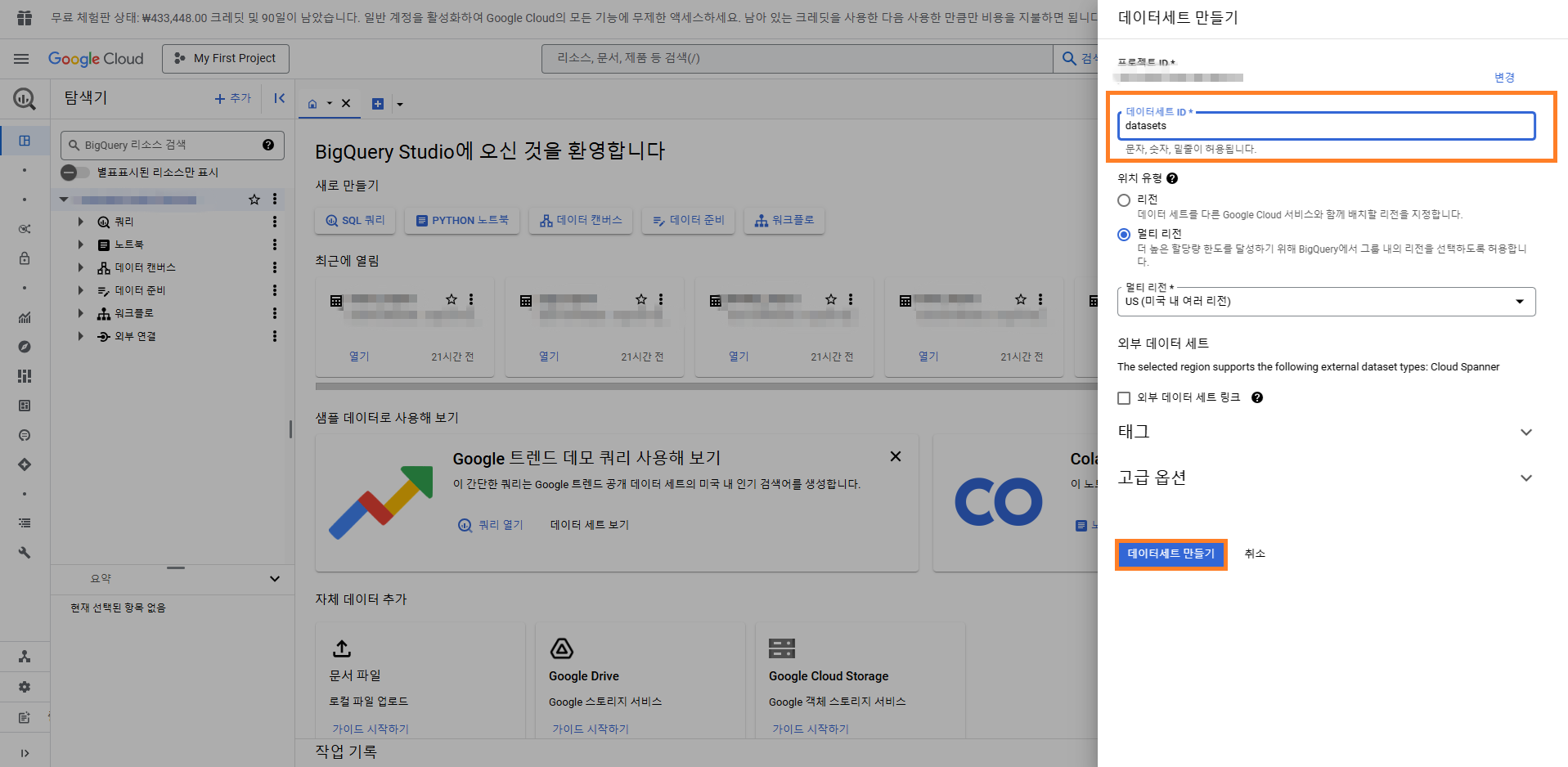Click the 데이터세트 만들기 button

click(1170, 554)
